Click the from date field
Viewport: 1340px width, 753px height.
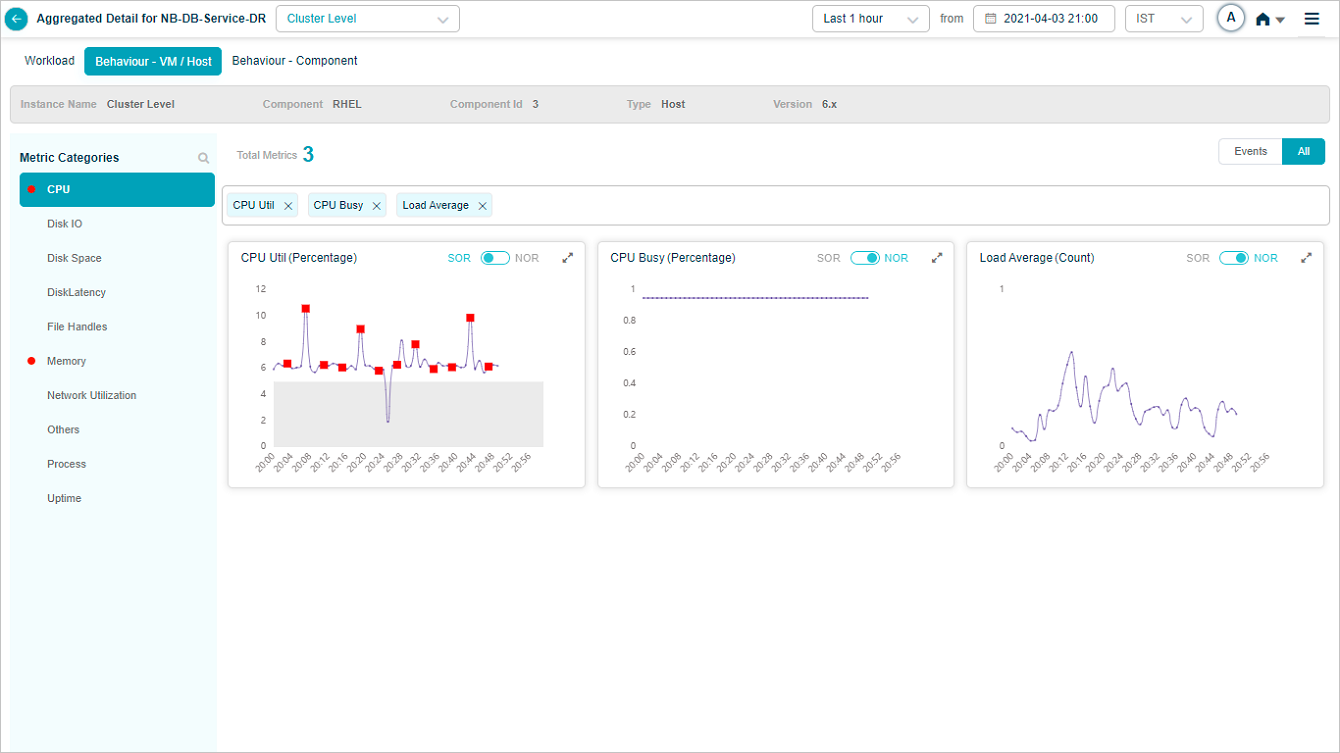pyautogui.click(x=1043, y=19)
